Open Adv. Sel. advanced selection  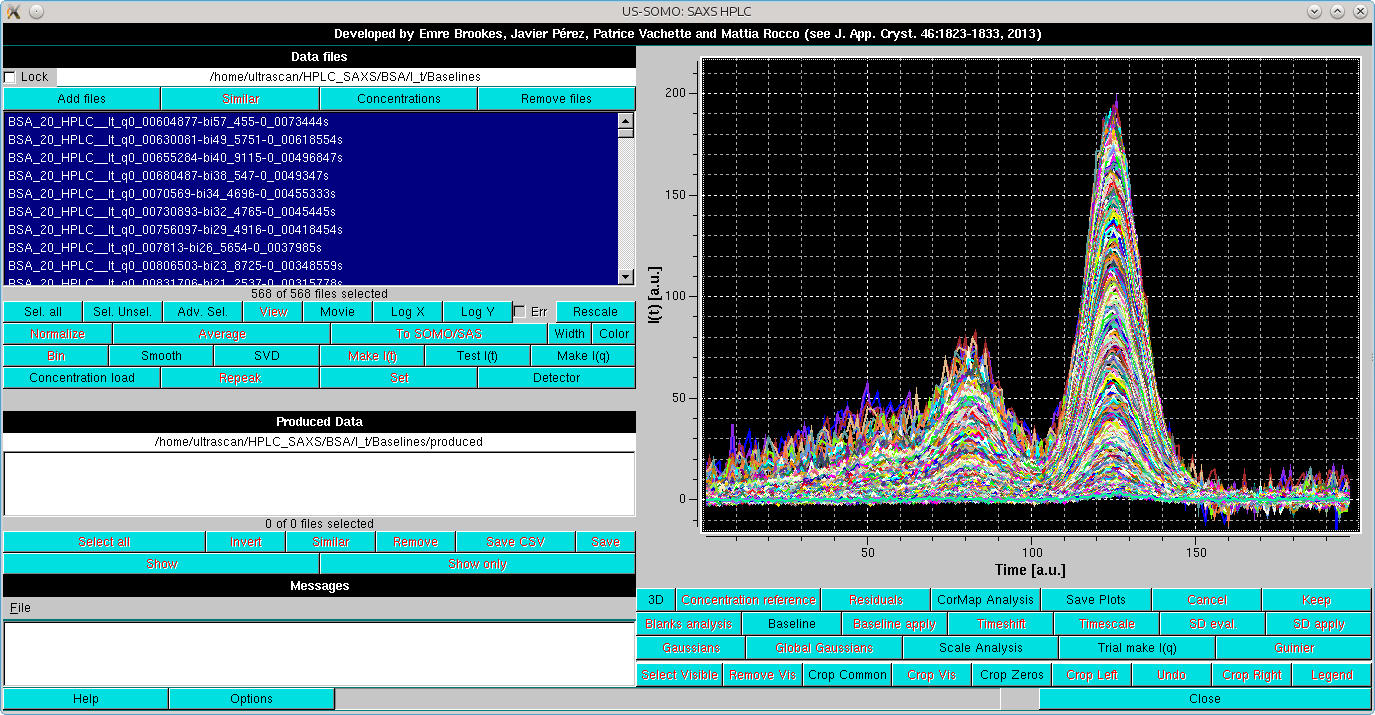pos(203,312)
